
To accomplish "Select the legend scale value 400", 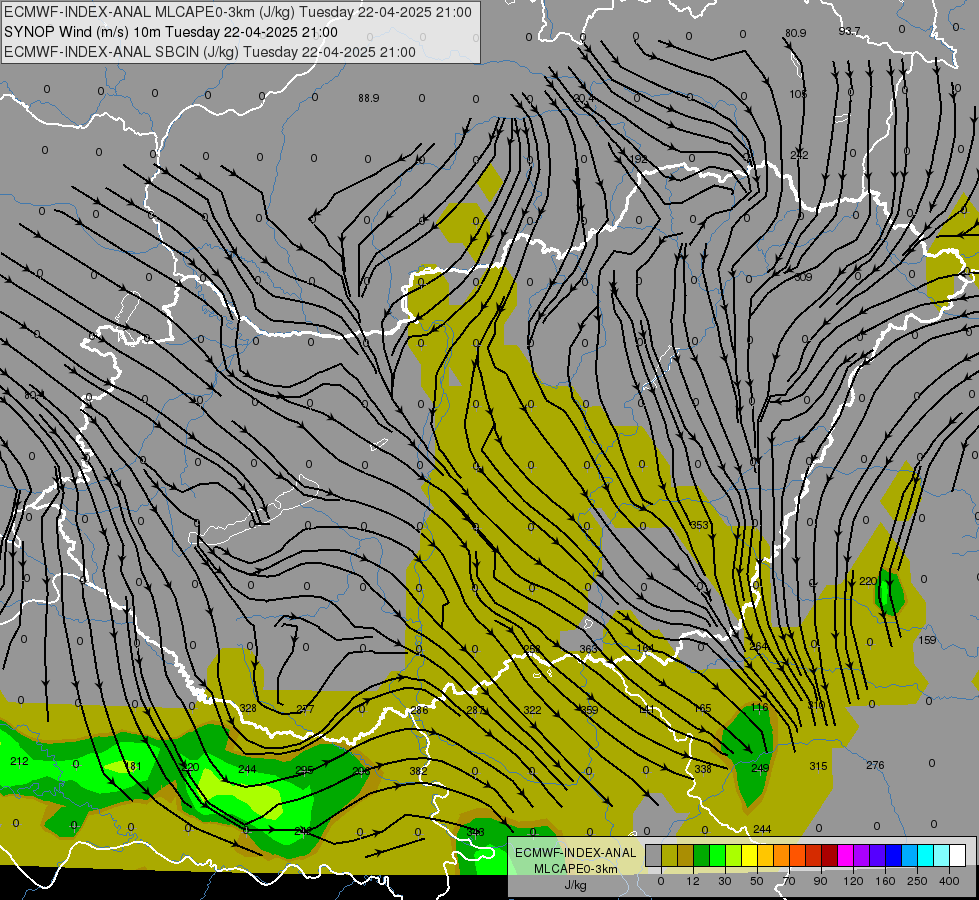I will point(949,881).
